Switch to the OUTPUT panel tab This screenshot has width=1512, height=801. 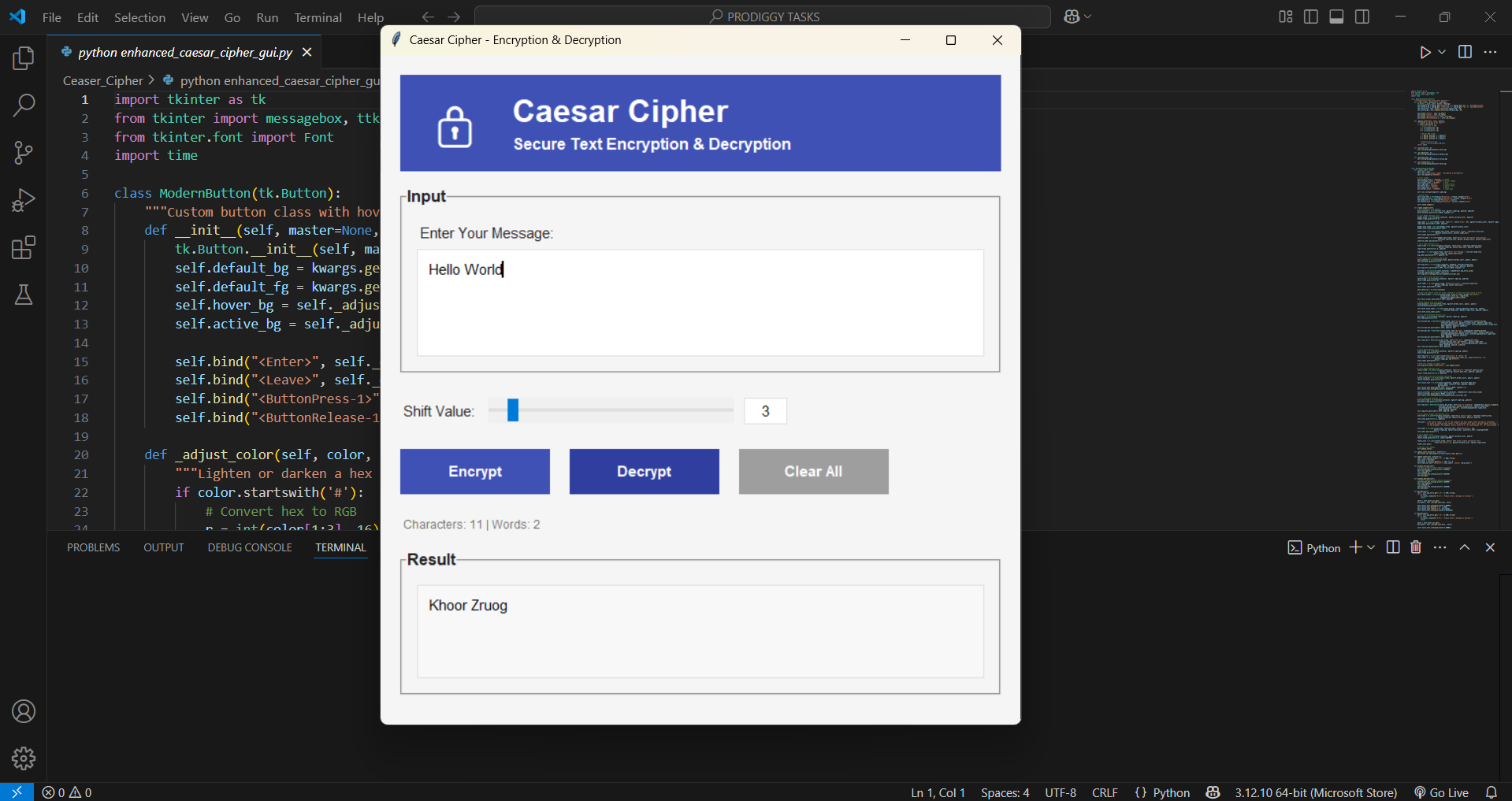point(164,547)
